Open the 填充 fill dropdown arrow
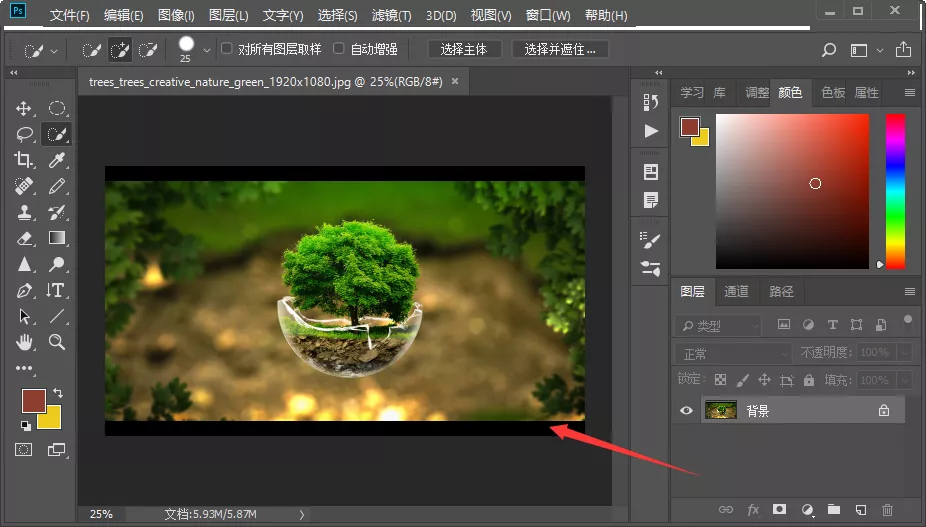 click(x=905, y=380)
